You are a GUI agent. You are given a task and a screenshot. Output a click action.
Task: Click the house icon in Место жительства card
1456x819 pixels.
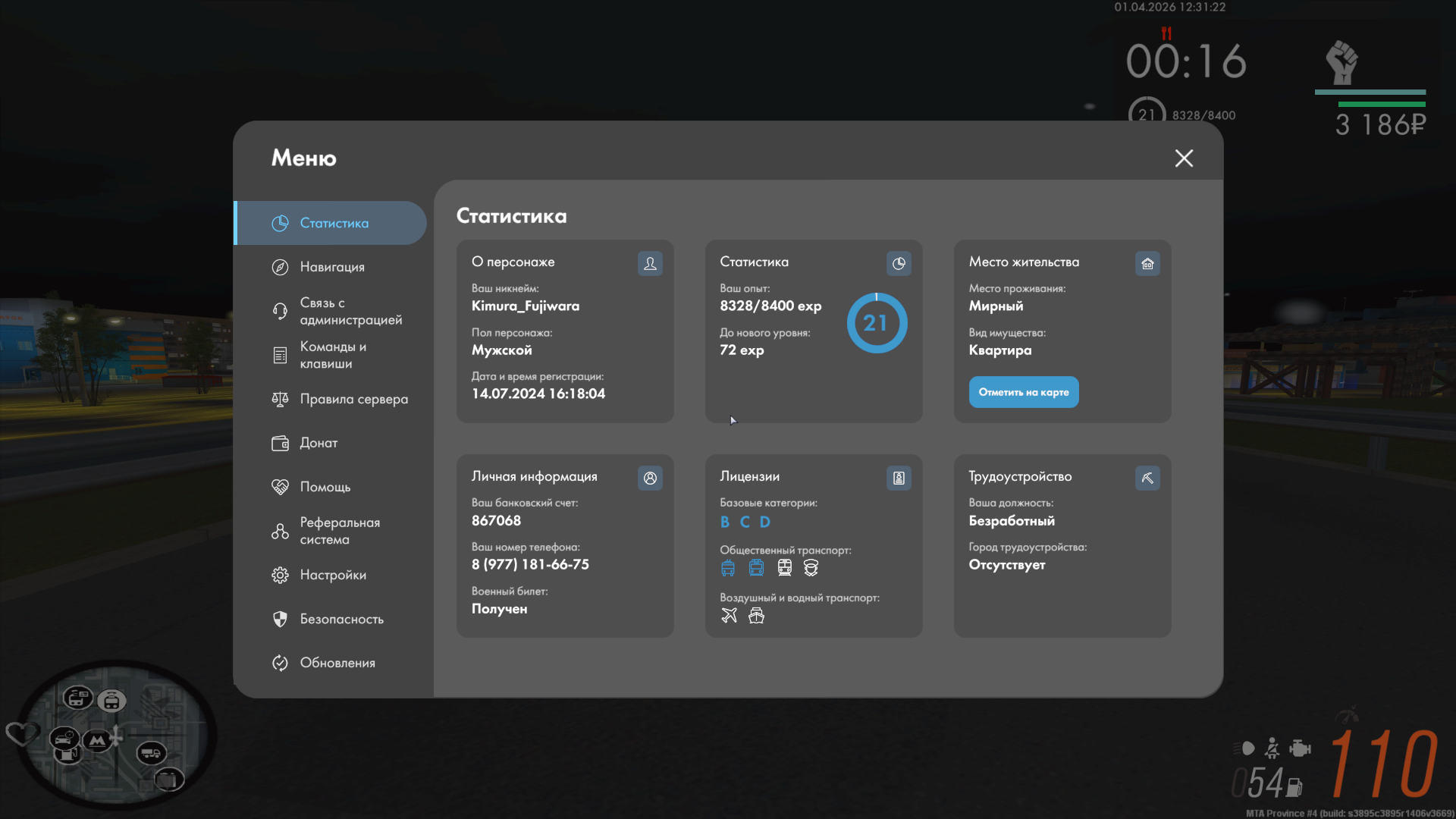click(x=1147, y=263)
